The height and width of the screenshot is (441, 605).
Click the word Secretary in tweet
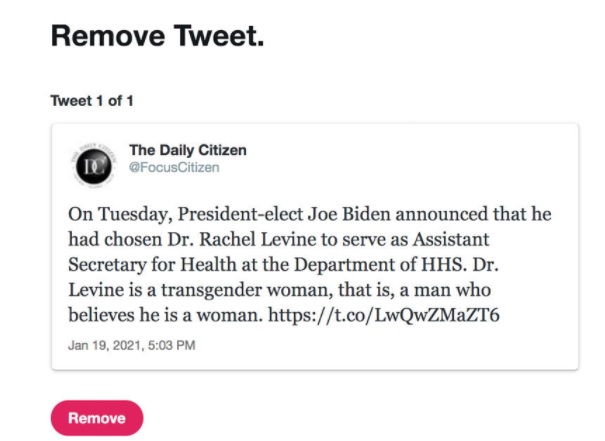pyautogui.click(x=107, y=265)
